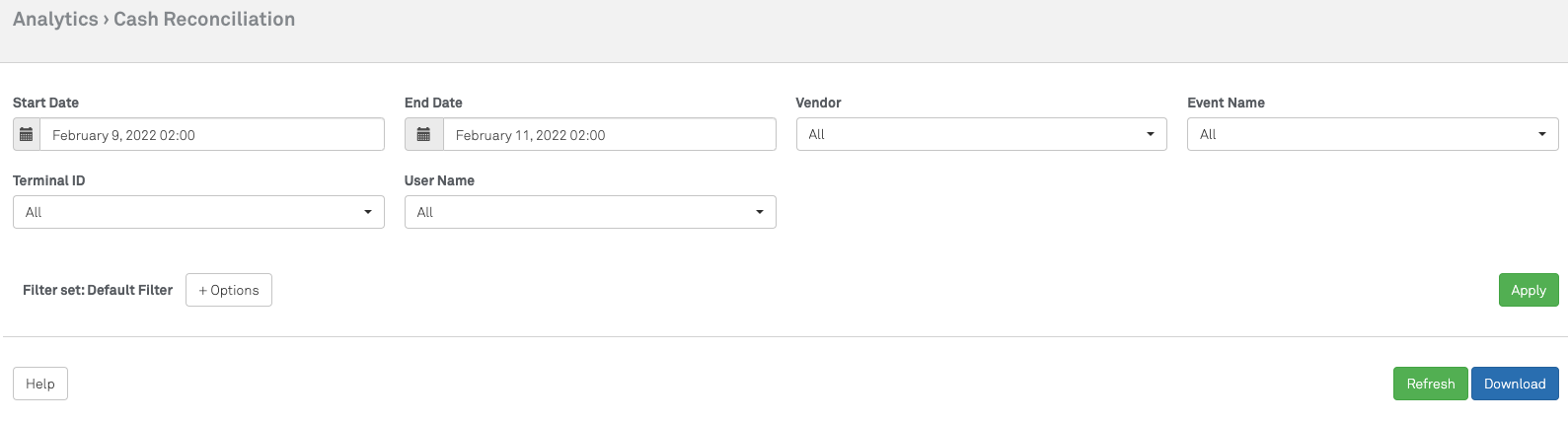Click the End Date calendar icon

click(x=423, y=135)
